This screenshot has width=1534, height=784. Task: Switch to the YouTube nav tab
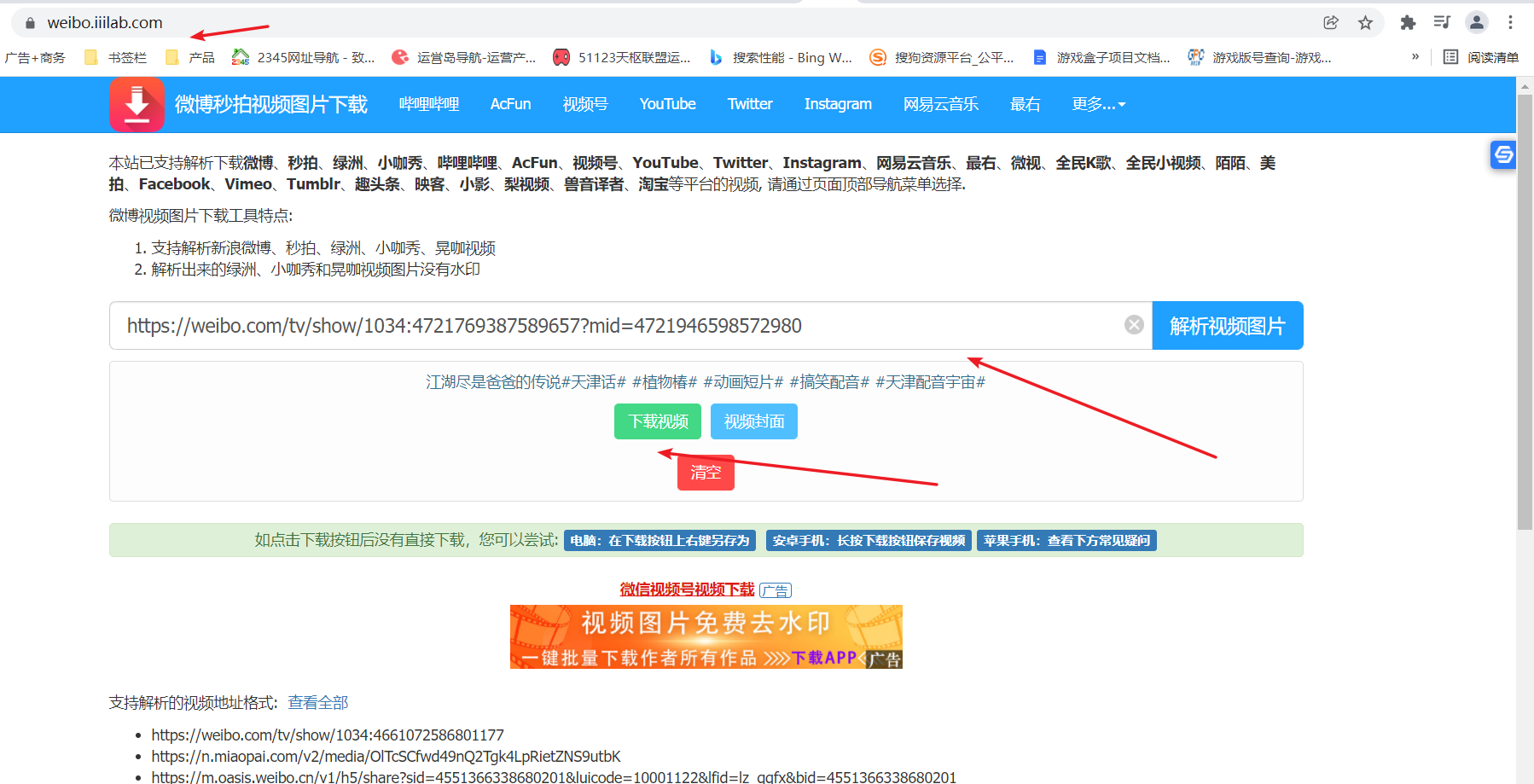coord(667,104)
